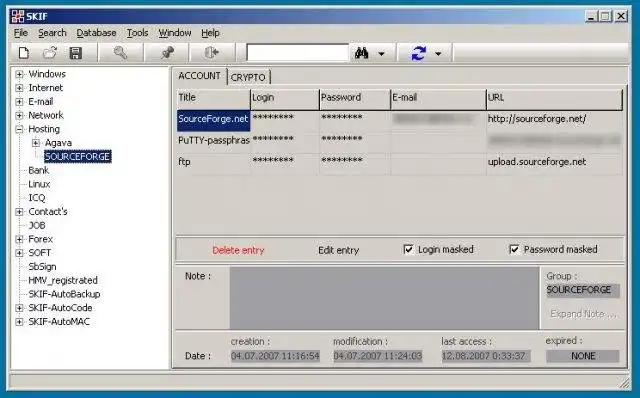
Task: Select the PuTTY-passphras row title cell
Action: tap(213, 141)
